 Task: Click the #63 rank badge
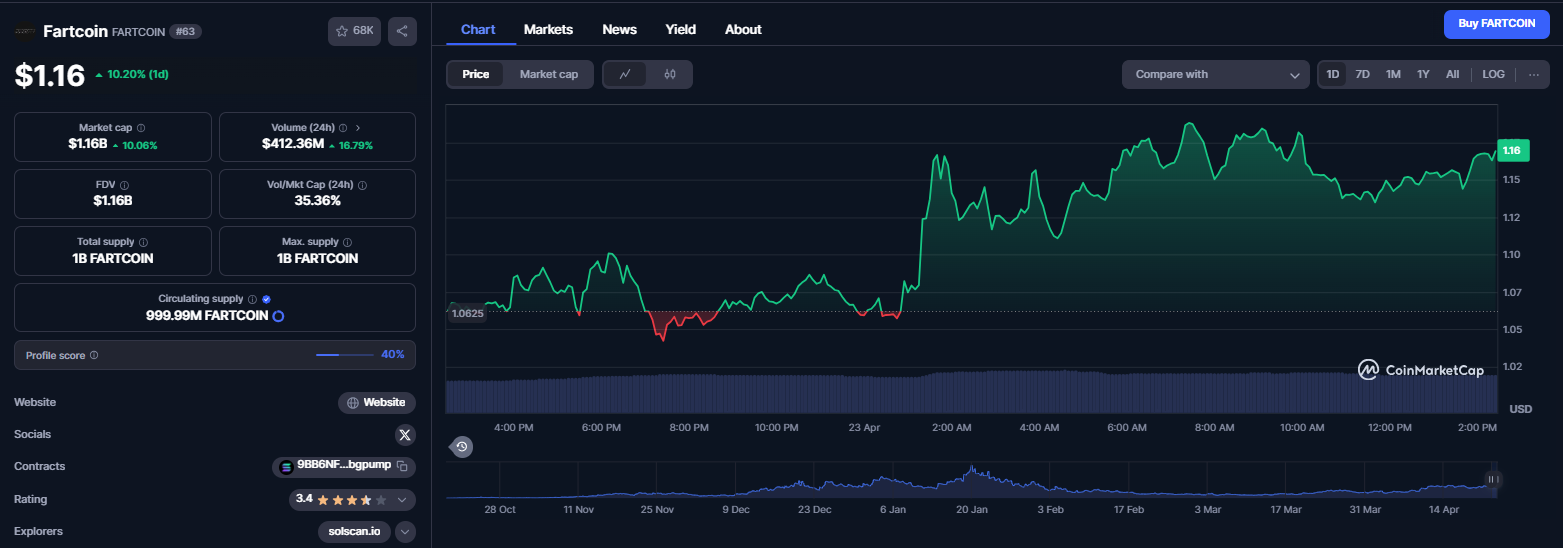click(x=186, y=32)
